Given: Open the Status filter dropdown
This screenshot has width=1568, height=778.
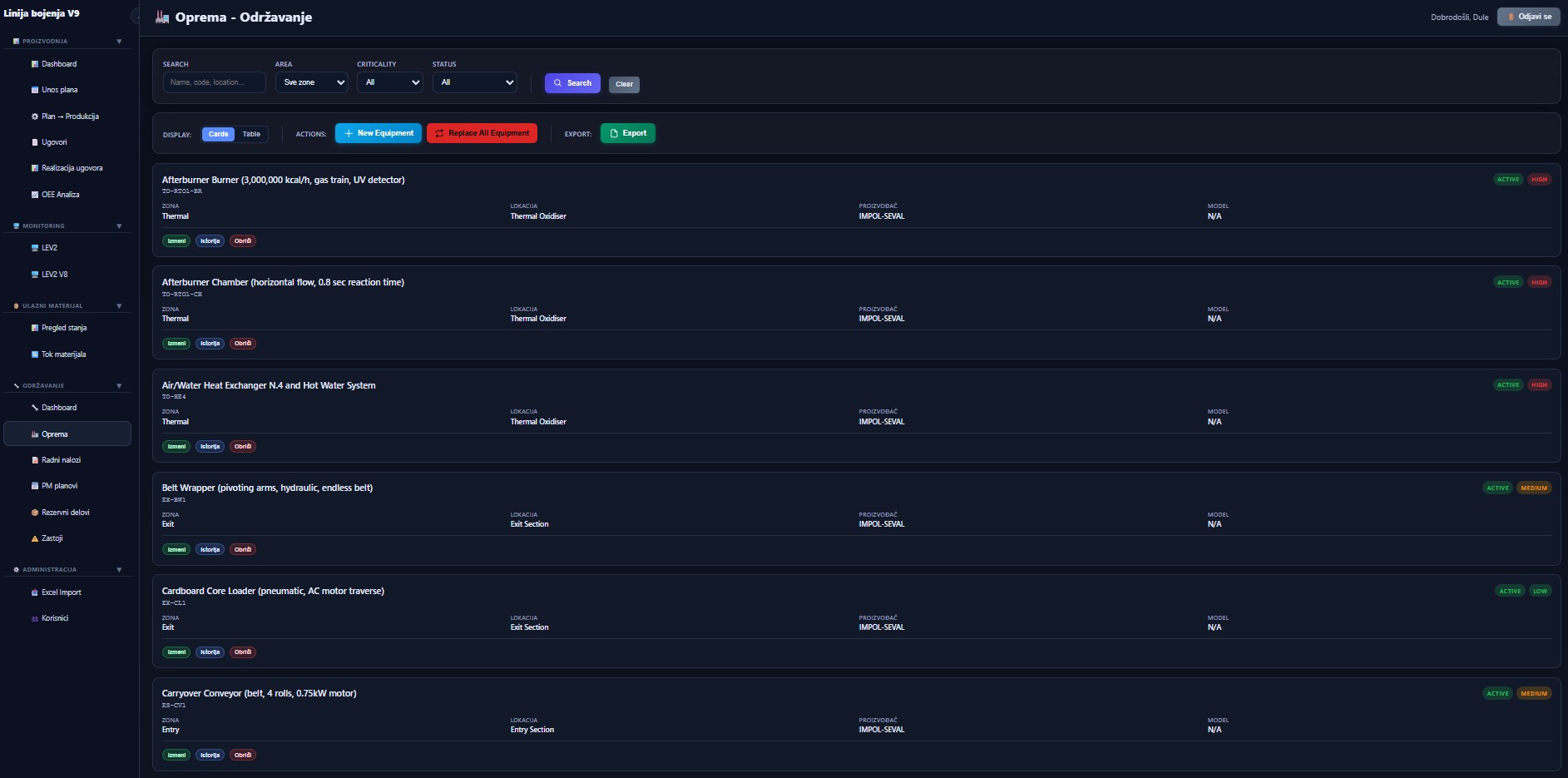Looking at the screenshot, I should 475,82.
